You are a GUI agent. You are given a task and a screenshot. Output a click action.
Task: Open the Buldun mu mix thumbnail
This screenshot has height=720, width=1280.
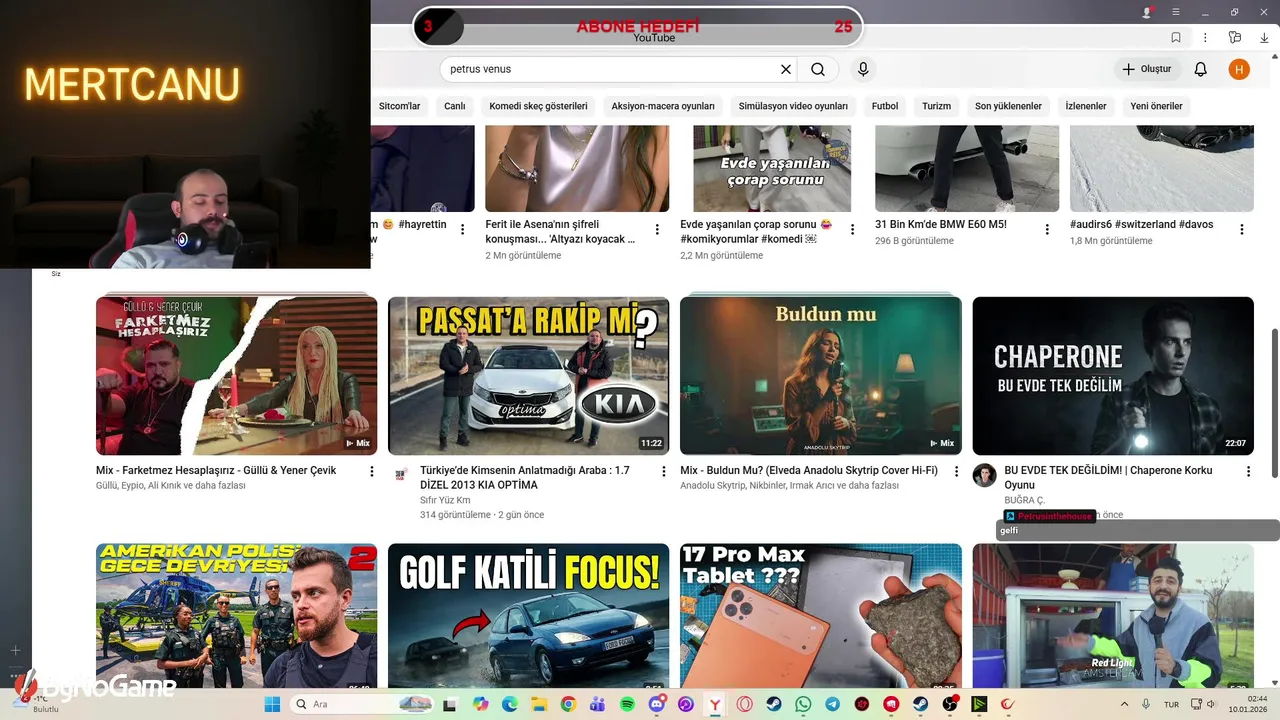coord(821,375)
